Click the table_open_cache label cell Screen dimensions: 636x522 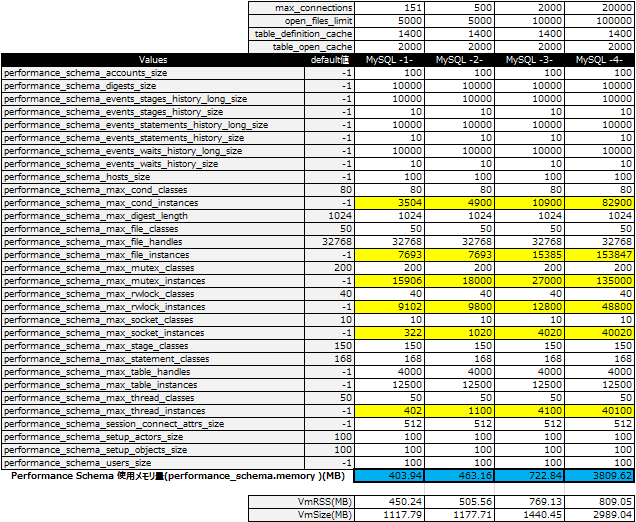pyautogui.click(x=301, y=47)
